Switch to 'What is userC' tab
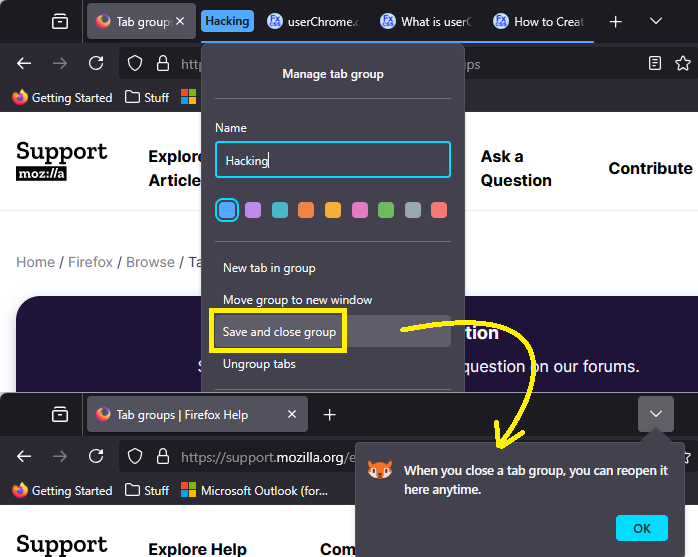 [426, 21]
